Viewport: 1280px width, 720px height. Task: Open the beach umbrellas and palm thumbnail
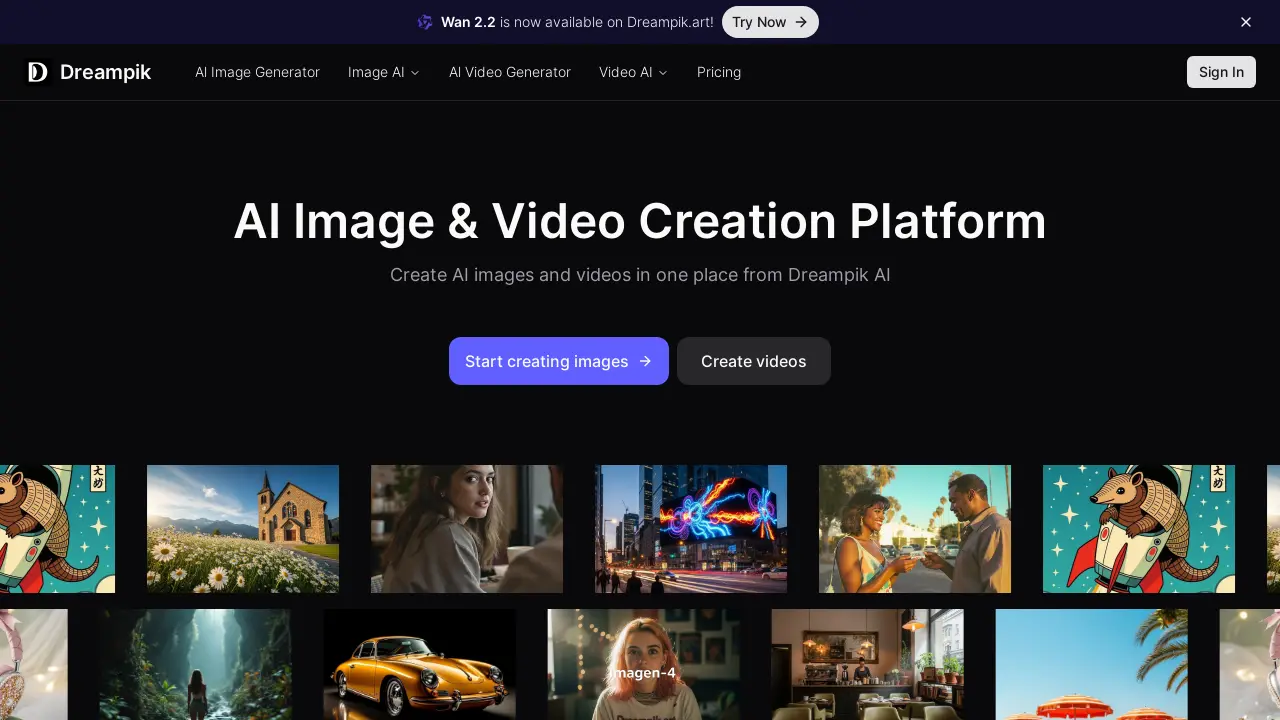pyautogui.click(x=1091, y=665)
